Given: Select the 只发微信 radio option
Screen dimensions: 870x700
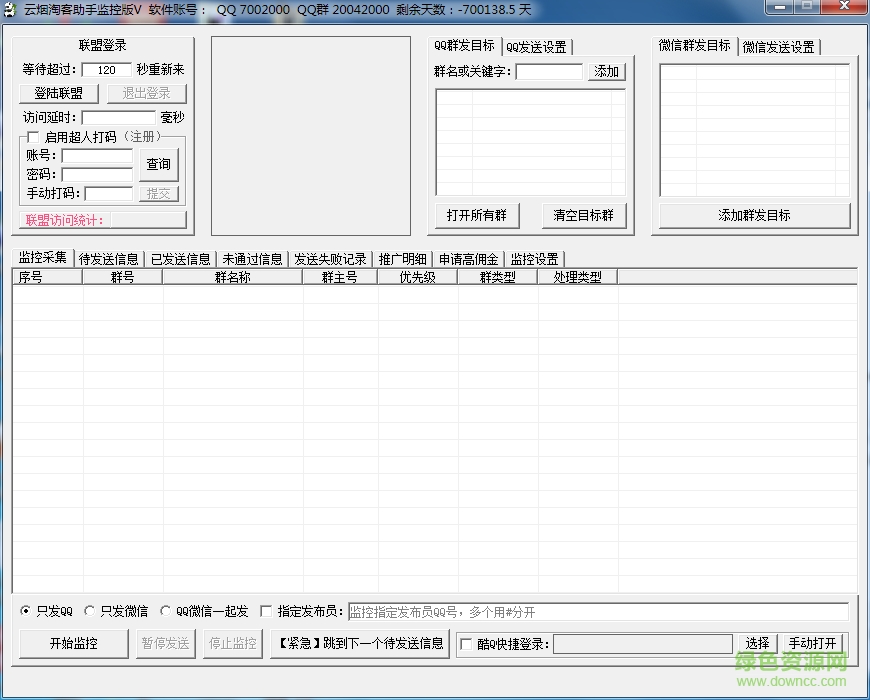Looking at the screenshot, I should point(88,610).
